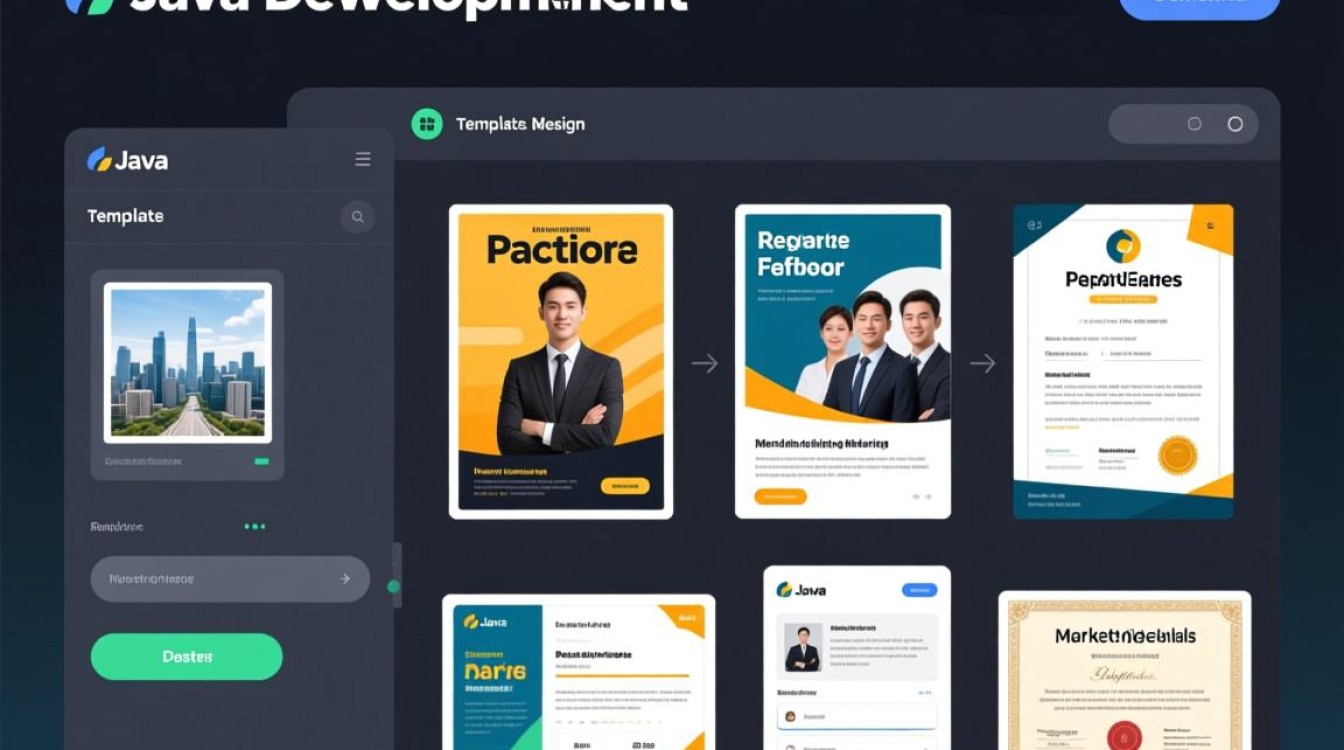Open the Marketing certificate template
This screenshot has height=750, width=1344.
tap(1125, 670)
